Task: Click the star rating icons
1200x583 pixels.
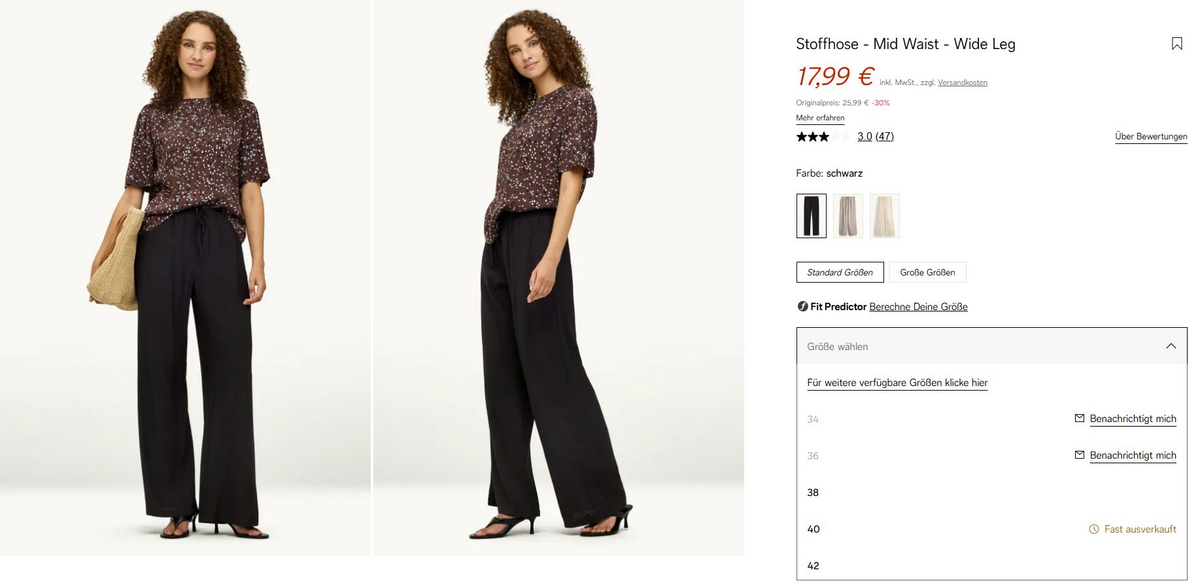Action: pyautogui.click(x=822, y=136)
